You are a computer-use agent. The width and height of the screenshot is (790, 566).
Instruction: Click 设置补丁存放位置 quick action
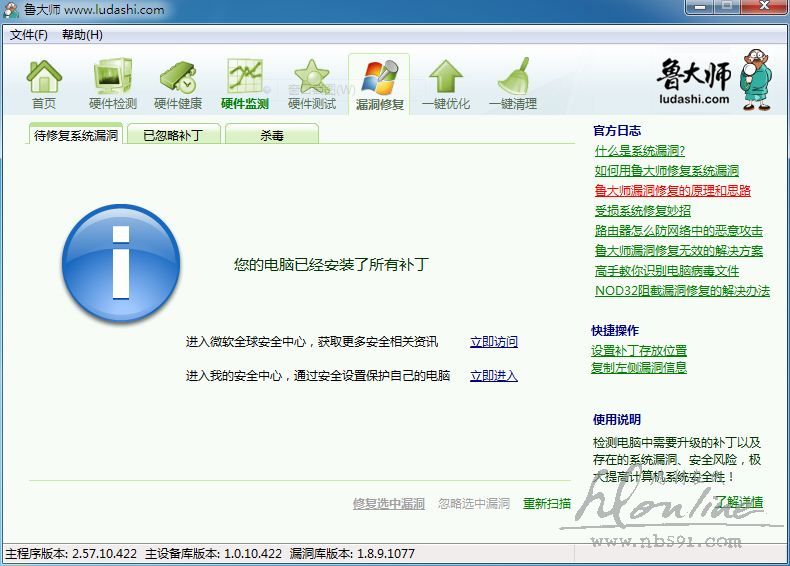(638, 351)
